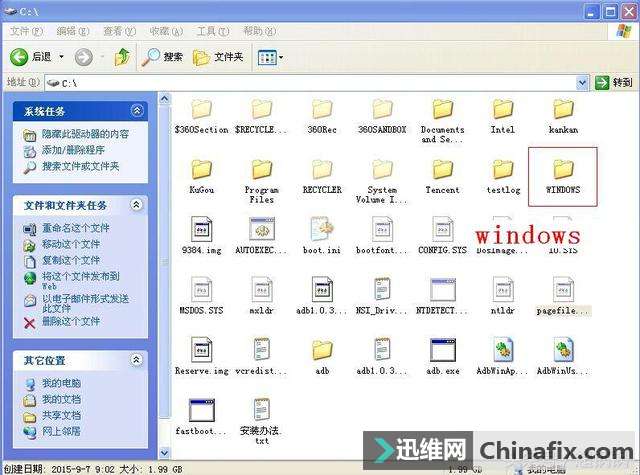Open the 文件(F) menu
The width and height of the screenshot is (640, 475).
click(26, 31)
